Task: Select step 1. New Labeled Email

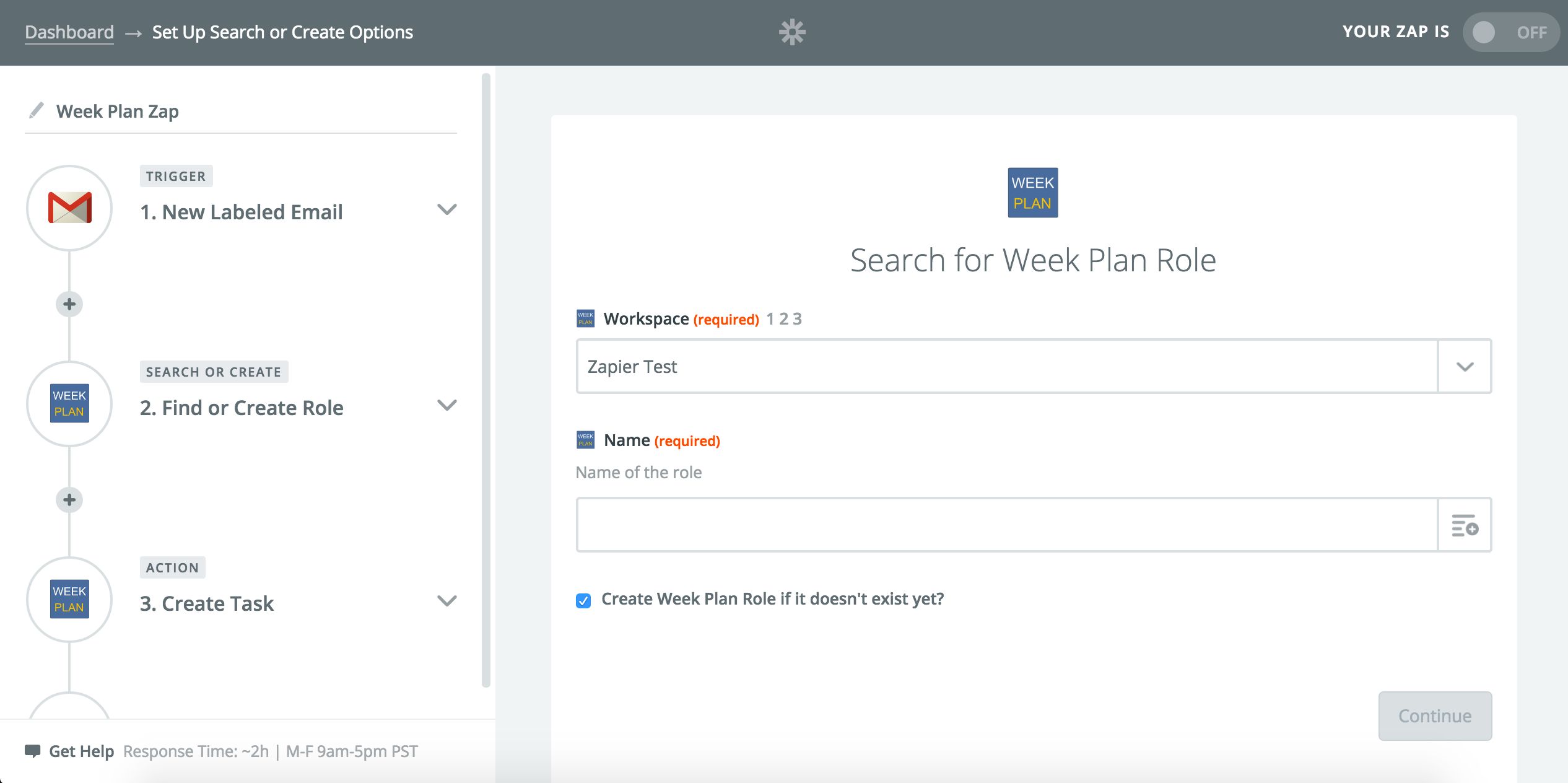Action: 241,212
